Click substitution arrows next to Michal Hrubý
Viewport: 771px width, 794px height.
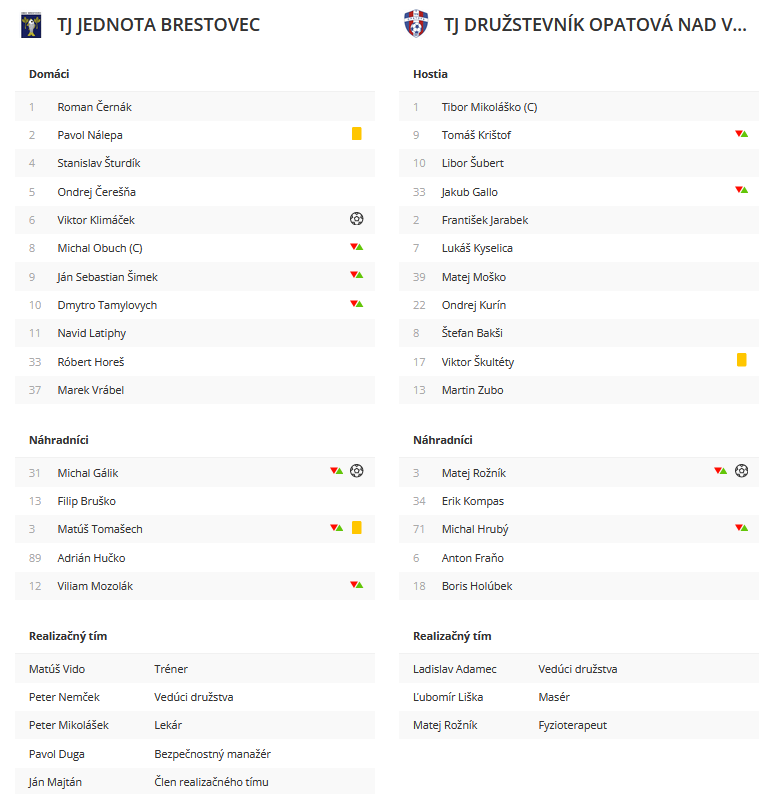(741, 528)
